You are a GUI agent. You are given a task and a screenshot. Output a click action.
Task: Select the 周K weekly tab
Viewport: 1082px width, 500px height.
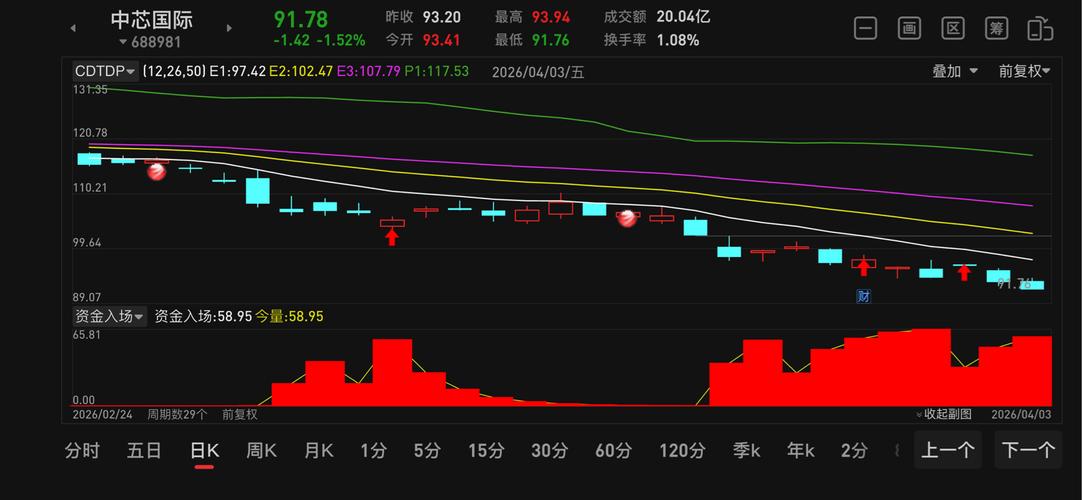[x=262, y=451]
